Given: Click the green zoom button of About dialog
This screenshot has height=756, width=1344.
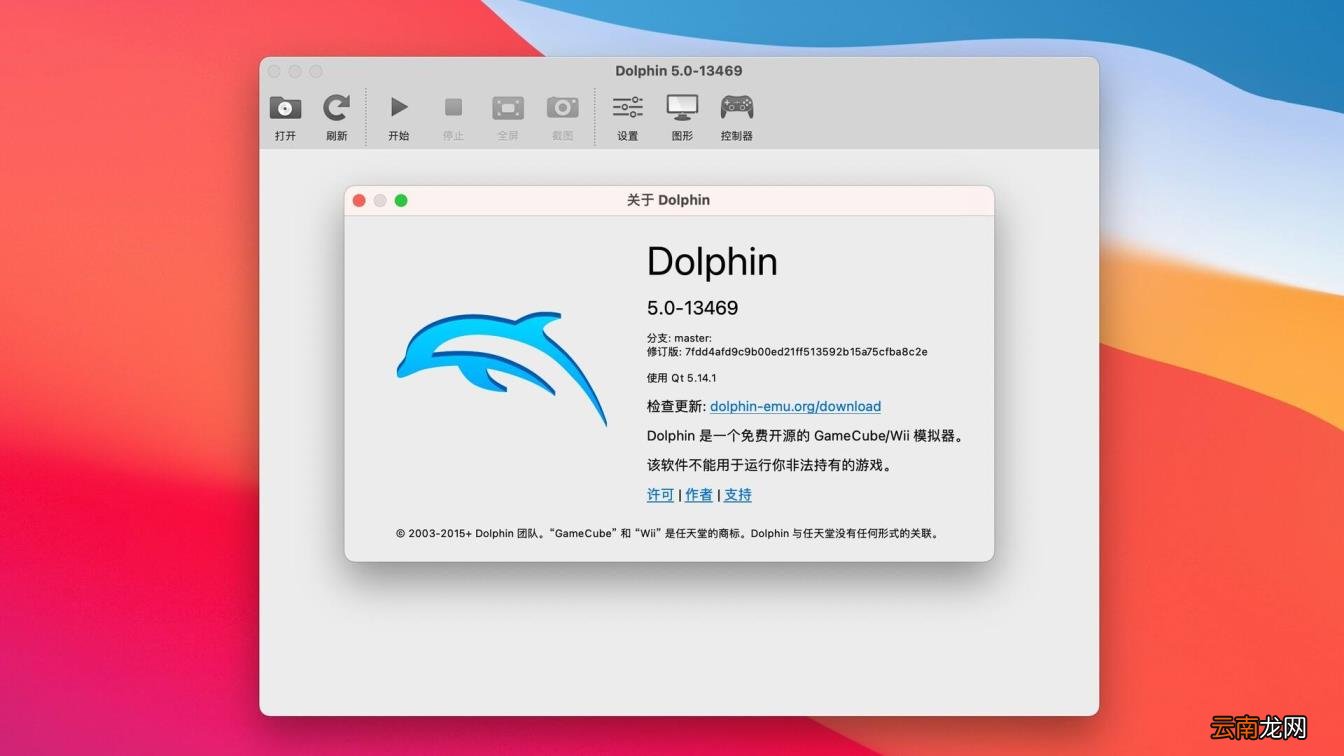Looking at the screenshot, I should coord(401,200).
